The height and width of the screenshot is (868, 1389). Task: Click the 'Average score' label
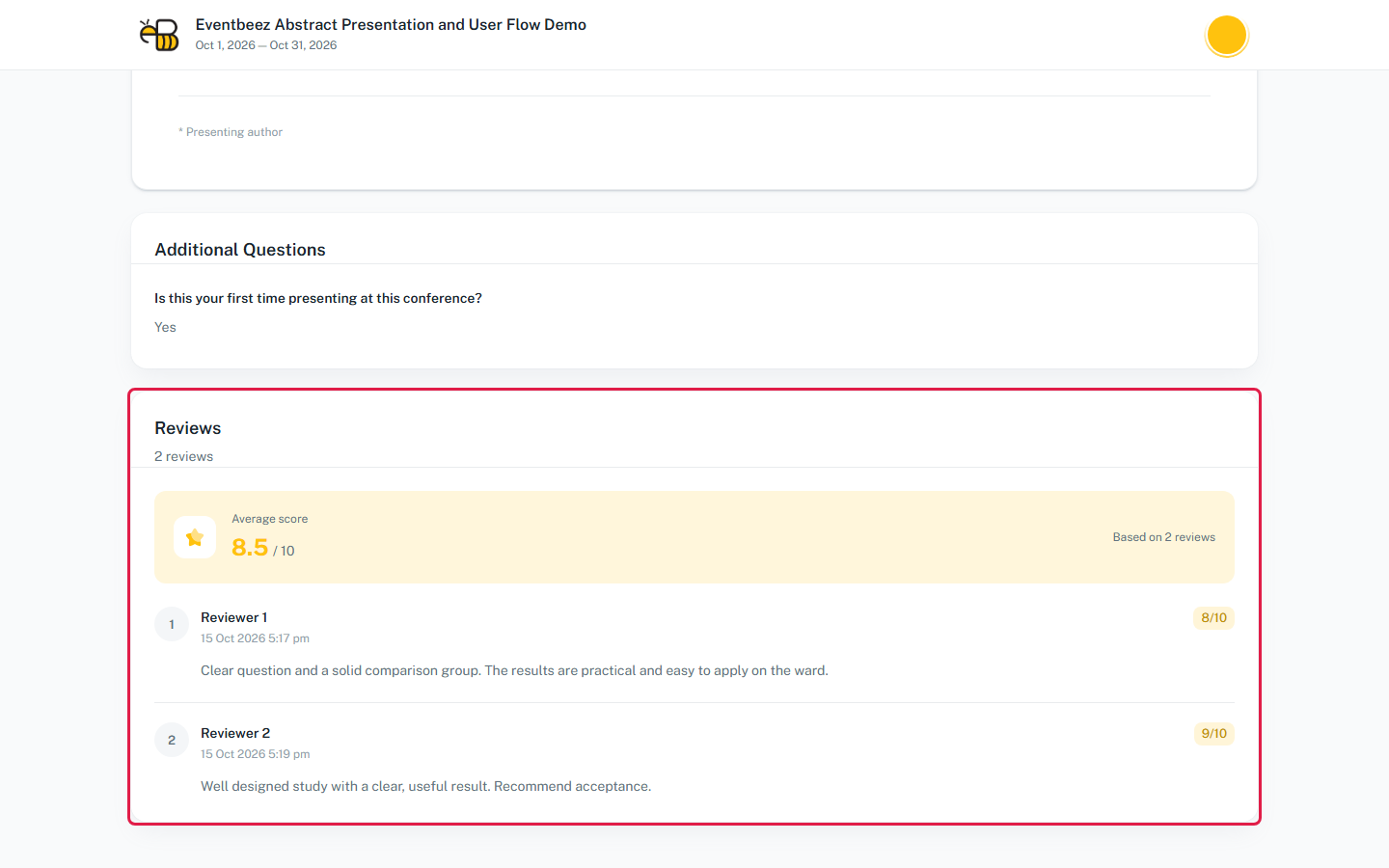point(270,519)
